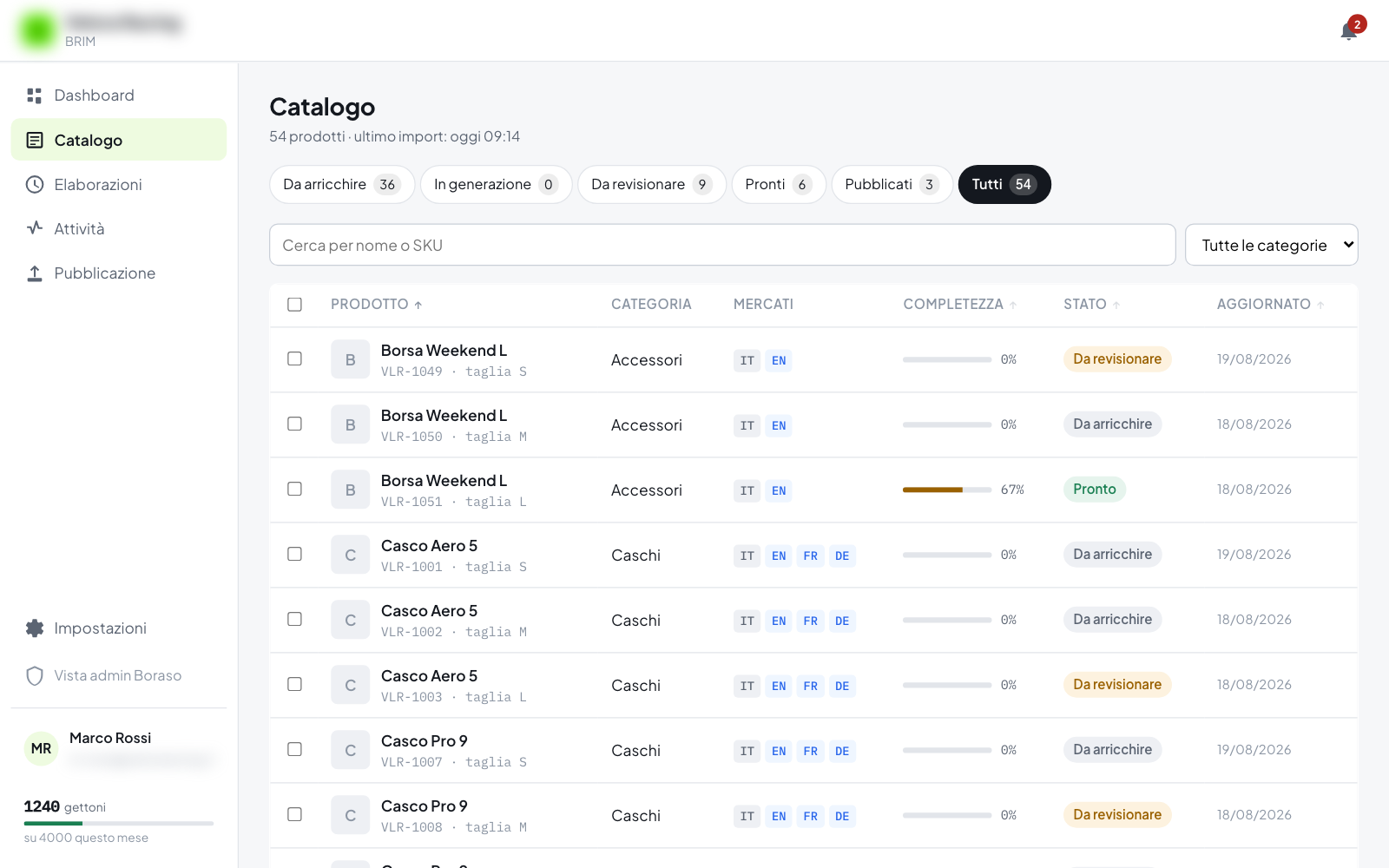Click the Catalogo list icon in sidebar
The height and width of the screenshot is (868, 1389).
pos(35,140)
